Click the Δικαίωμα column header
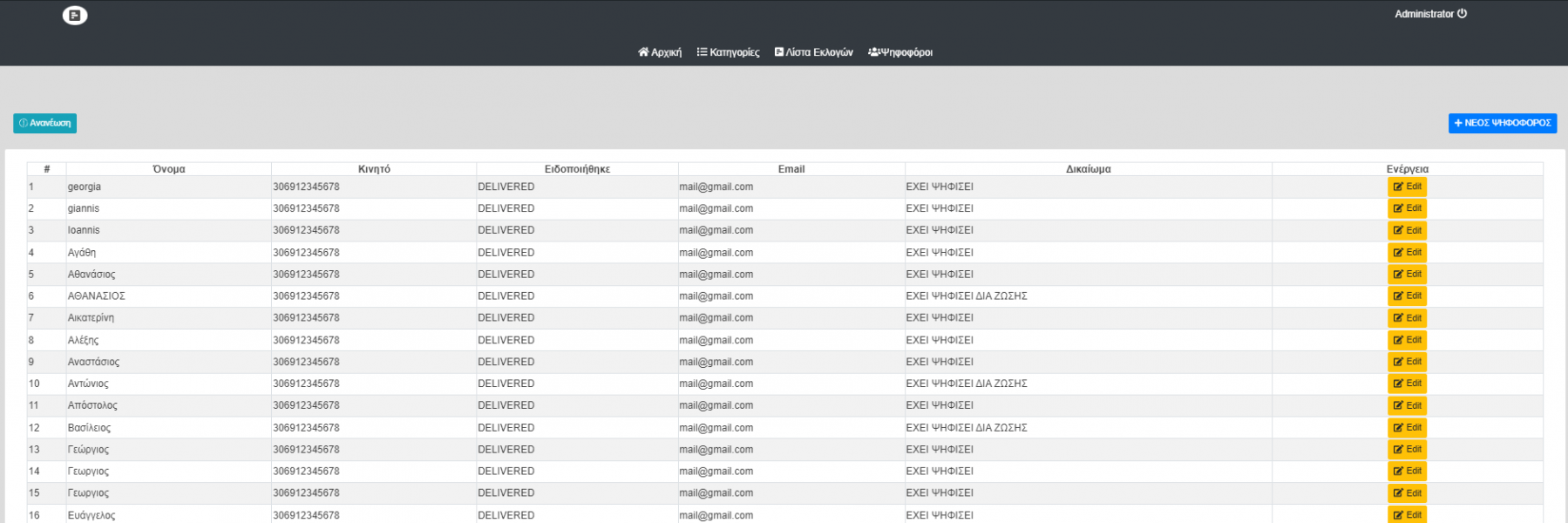Screen dimensions: 1568x523 coord(1088,169)
